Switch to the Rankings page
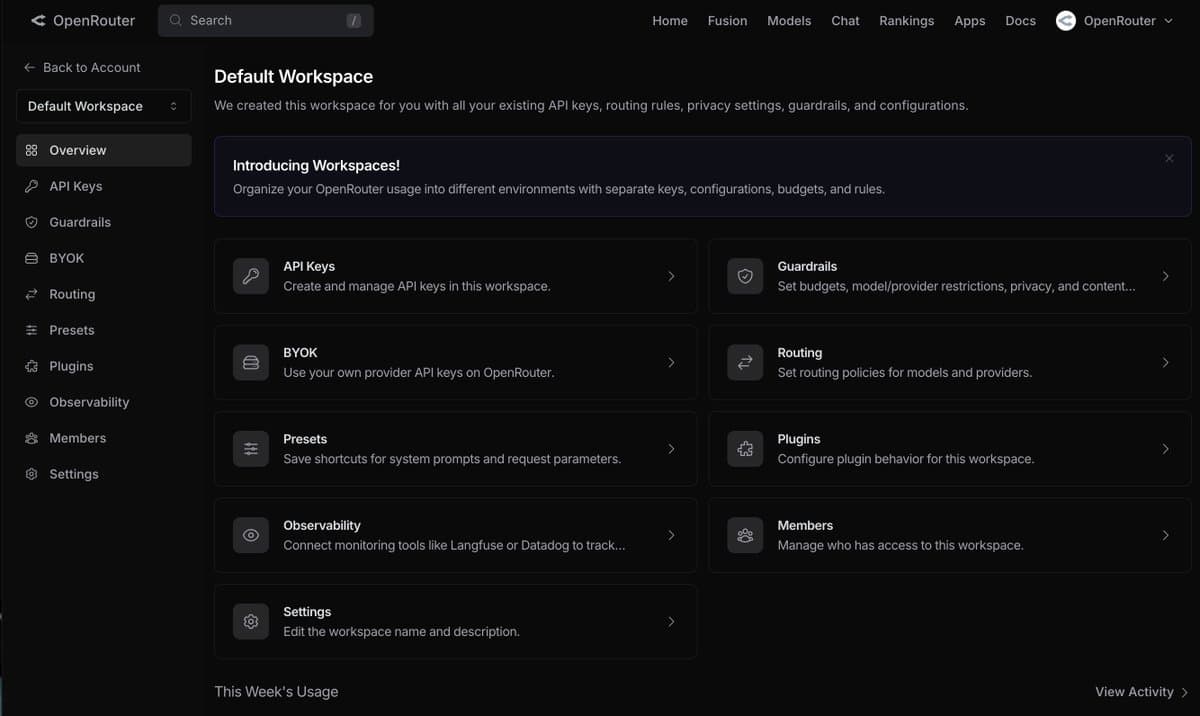Viewport: 1200px width, 716px height. click(906, 20)
